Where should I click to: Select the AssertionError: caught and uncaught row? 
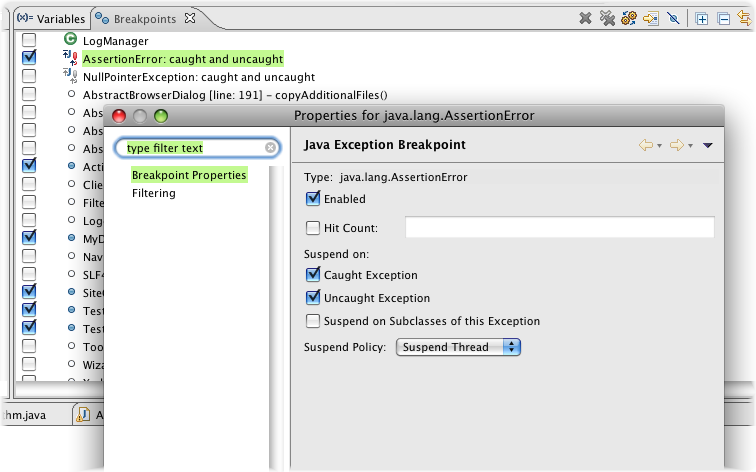183,59
